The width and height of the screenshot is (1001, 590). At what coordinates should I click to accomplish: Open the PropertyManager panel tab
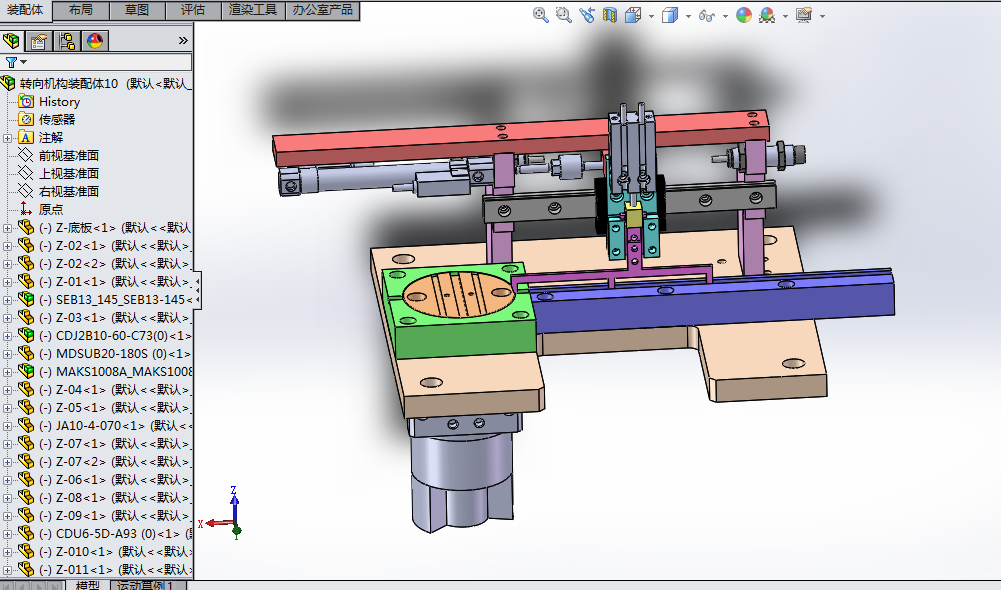point(39,41)
